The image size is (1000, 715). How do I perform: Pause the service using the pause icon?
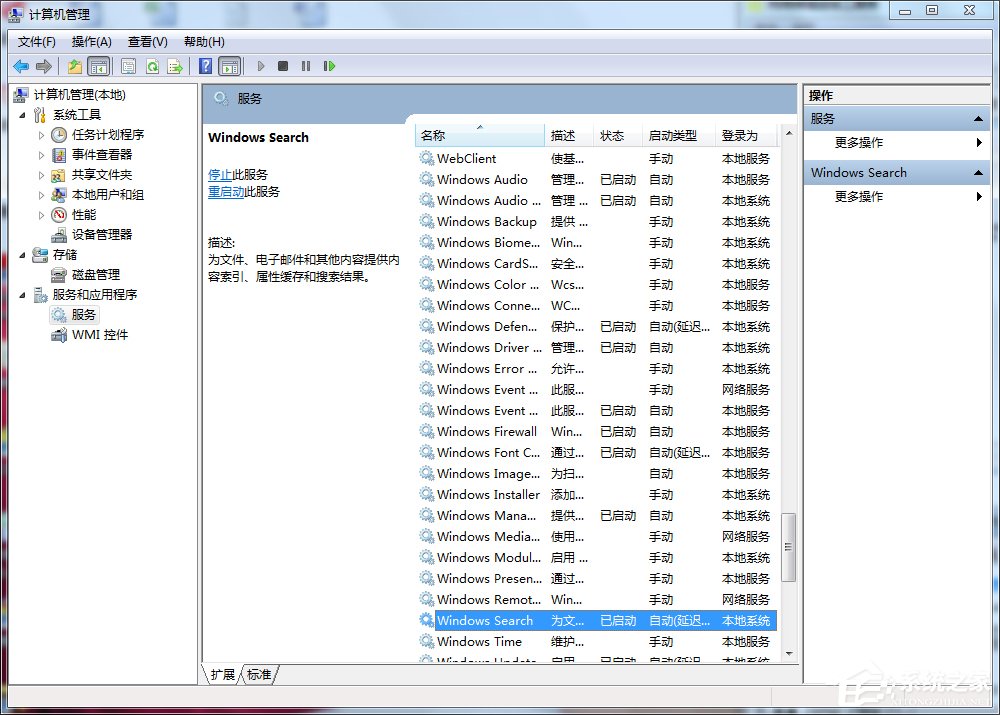pos(306,66)
